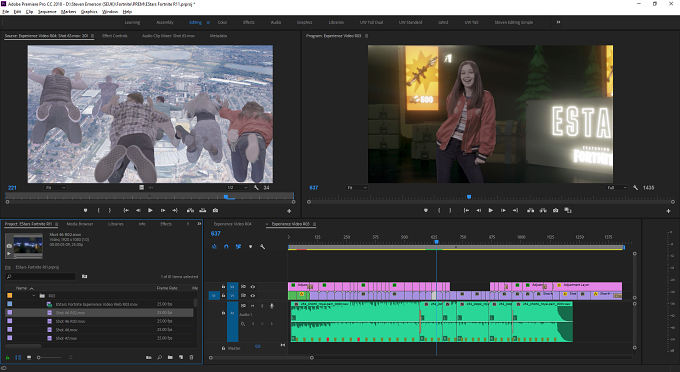Click Extract button in Program monitor
The width and height of the screenshot is (680, 372).
[x=543, y=210]
